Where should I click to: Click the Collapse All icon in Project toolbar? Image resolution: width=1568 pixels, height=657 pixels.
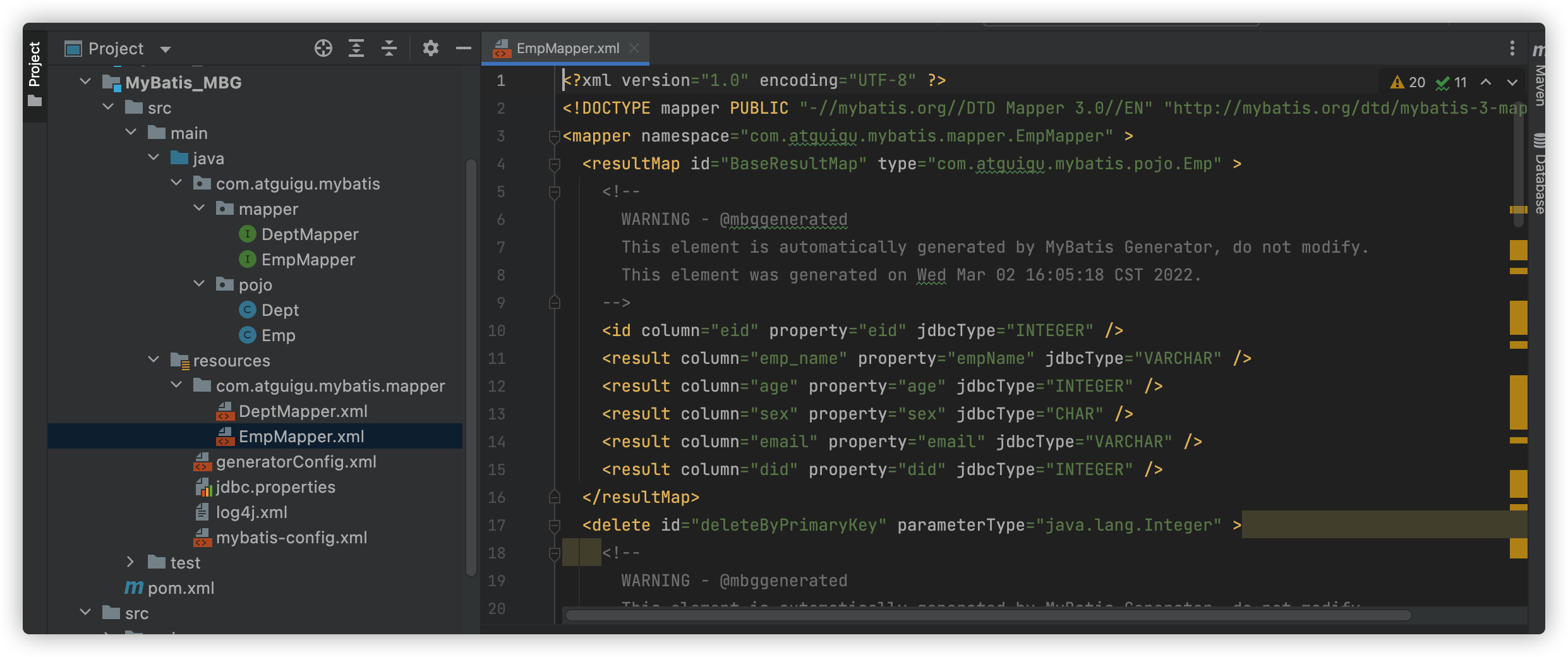tap(390, 48)
